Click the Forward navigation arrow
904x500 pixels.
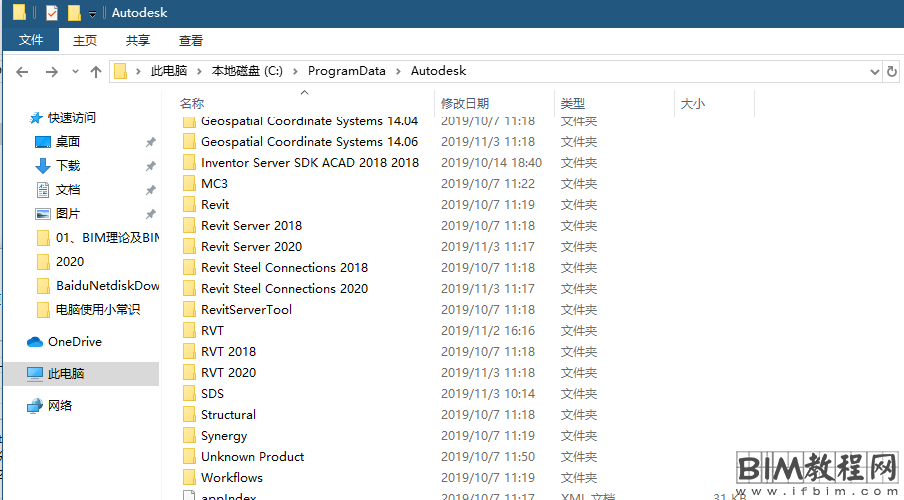coord(51,72)
